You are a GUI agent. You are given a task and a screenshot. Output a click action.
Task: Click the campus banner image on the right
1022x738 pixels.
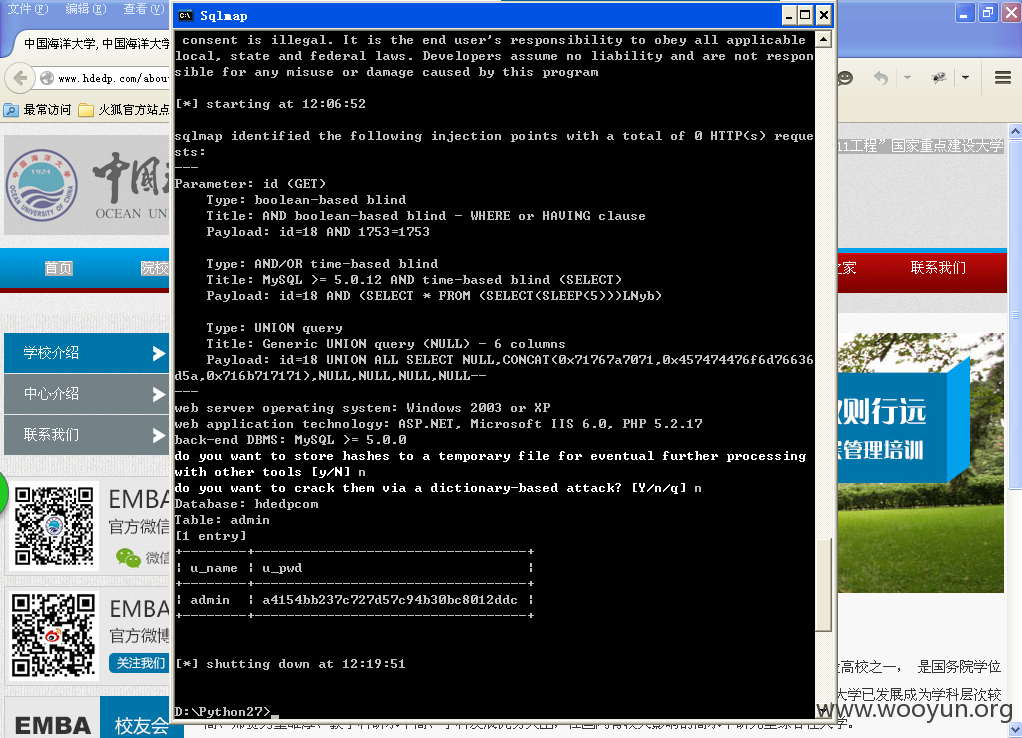920,463
